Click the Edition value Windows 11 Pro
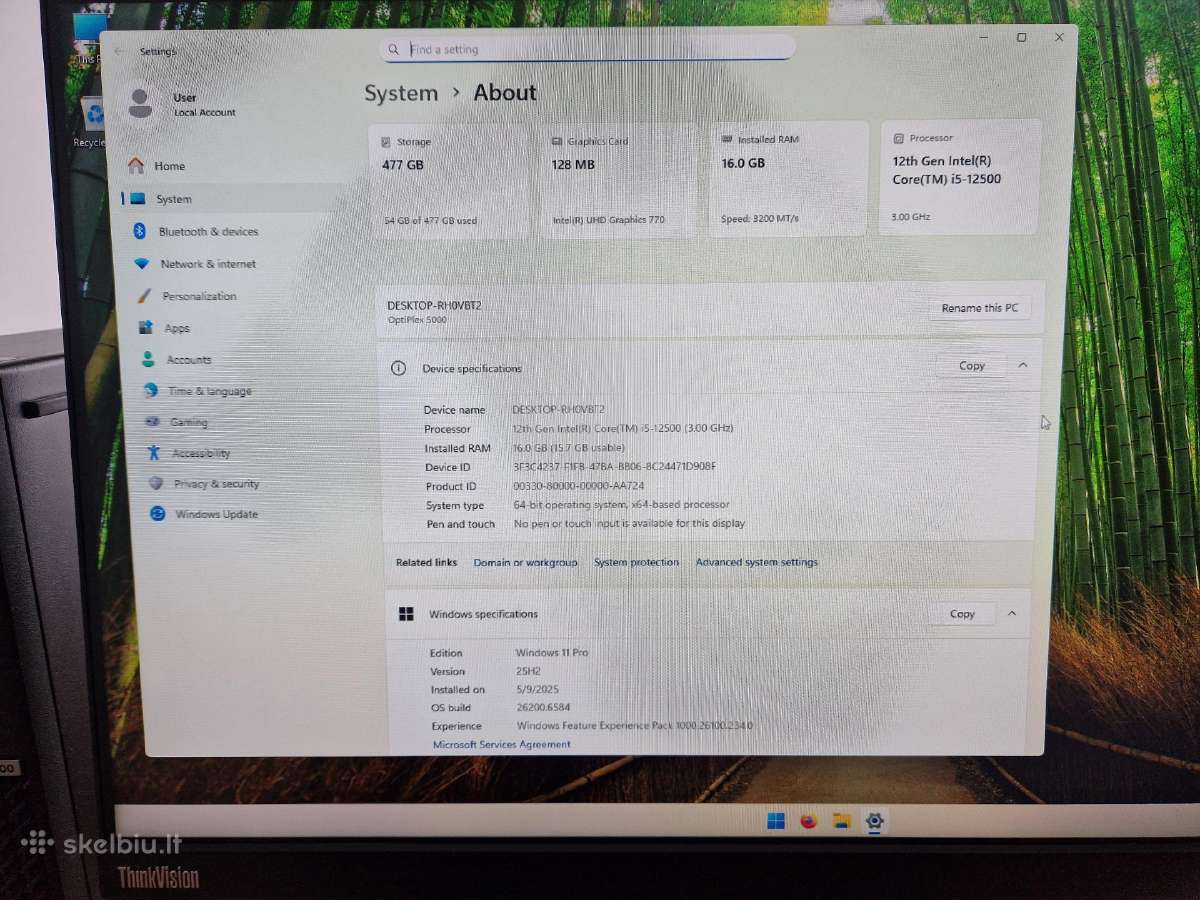 tap(552, 653)
